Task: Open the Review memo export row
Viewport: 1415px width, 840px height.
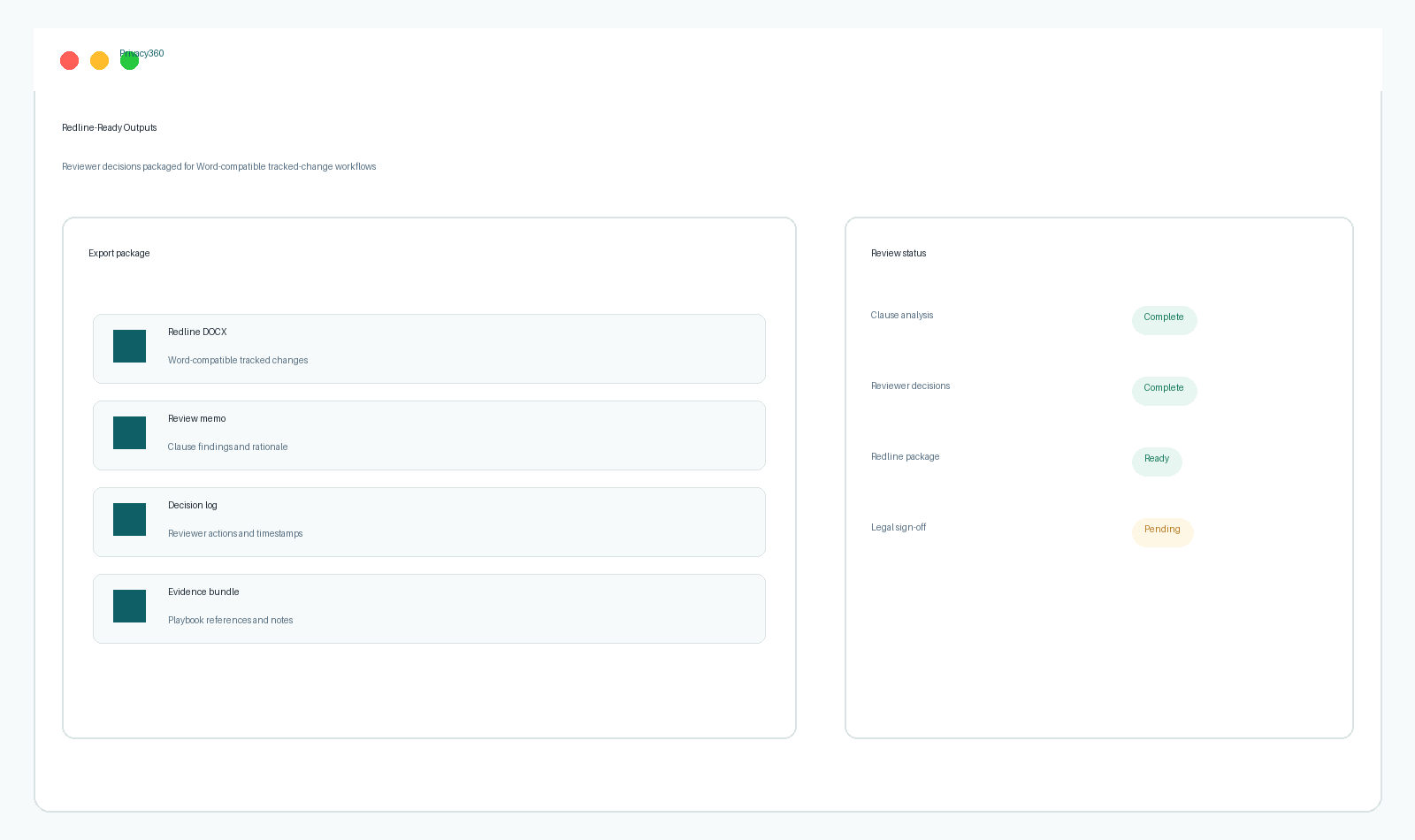Action: (x=429, y=436)
